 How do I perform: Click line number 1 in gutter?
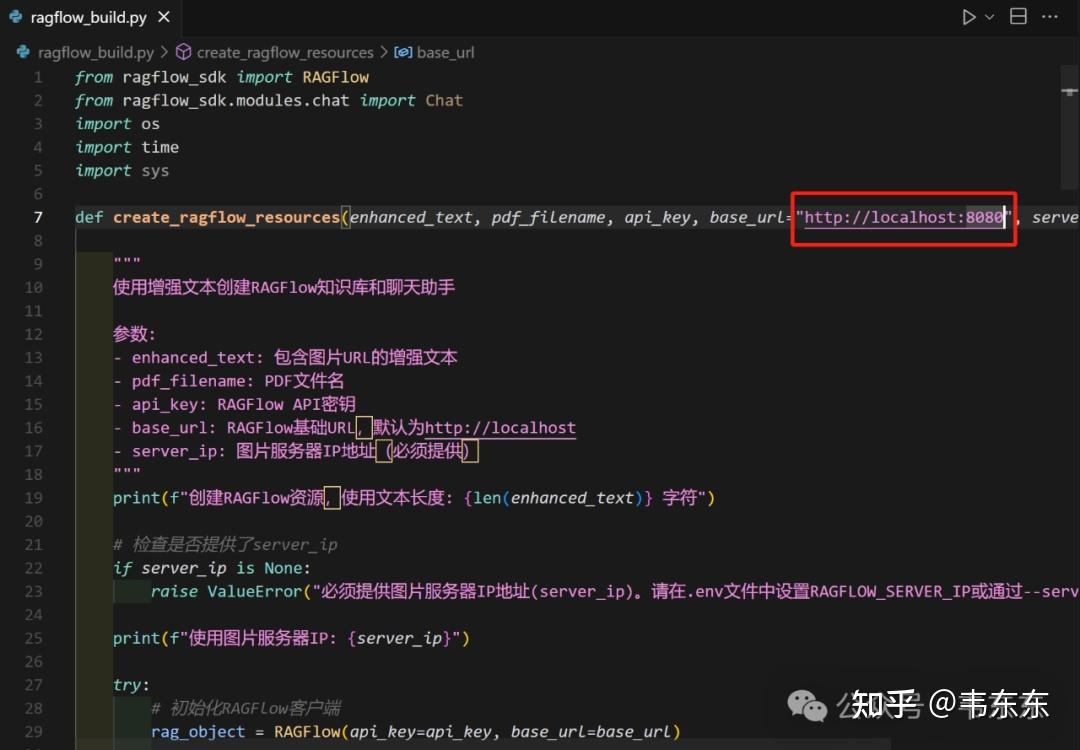[39, 77]
